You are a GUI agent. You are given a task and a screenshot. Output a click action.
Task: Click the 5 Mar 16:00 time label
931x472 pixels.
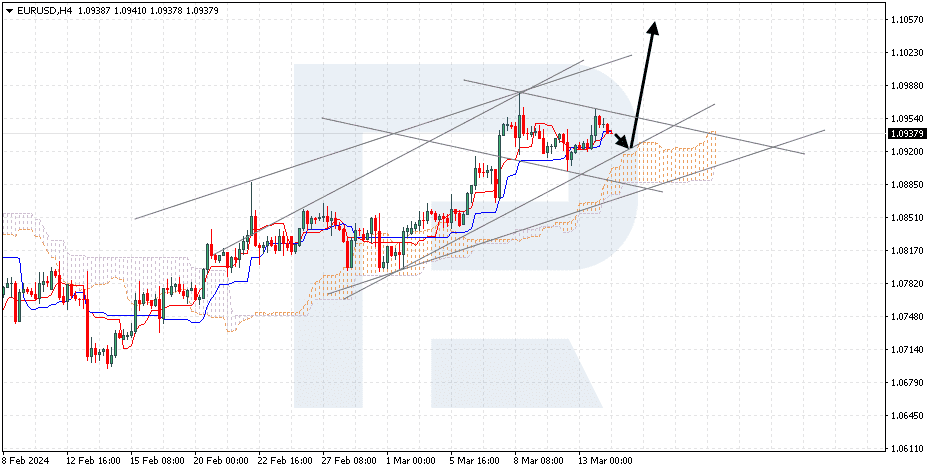point(475,461)
